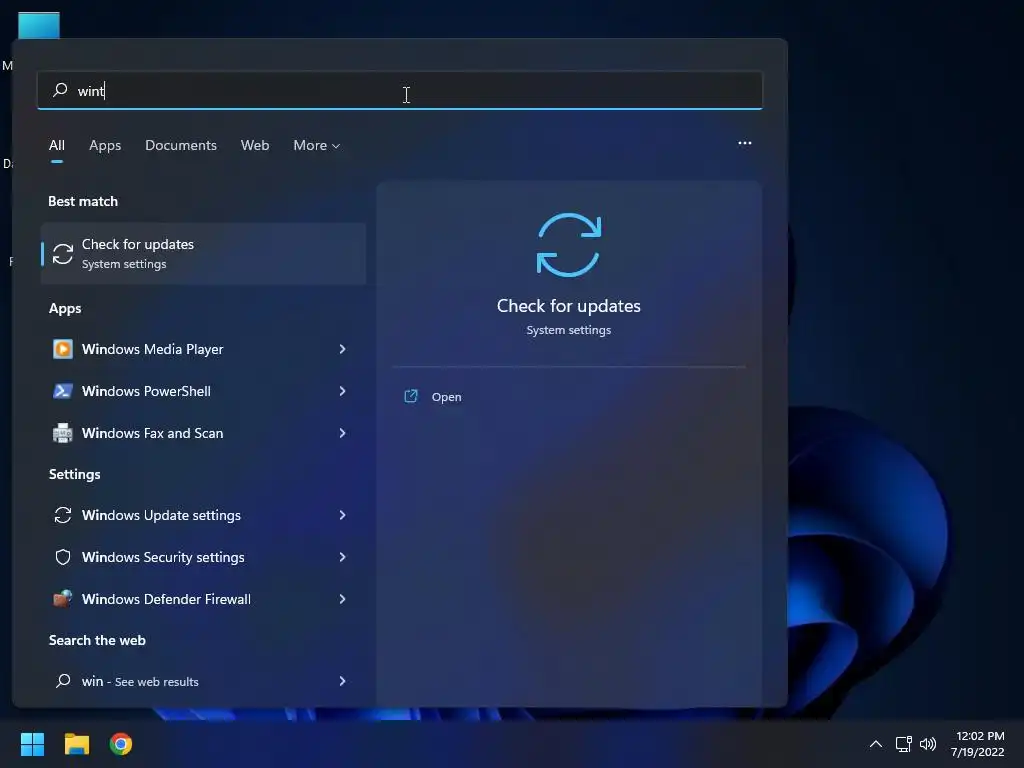Screen dimensions: 1024x768
Task: Click the Windows PowerShell icon
Action: click(x=63, y=391)
